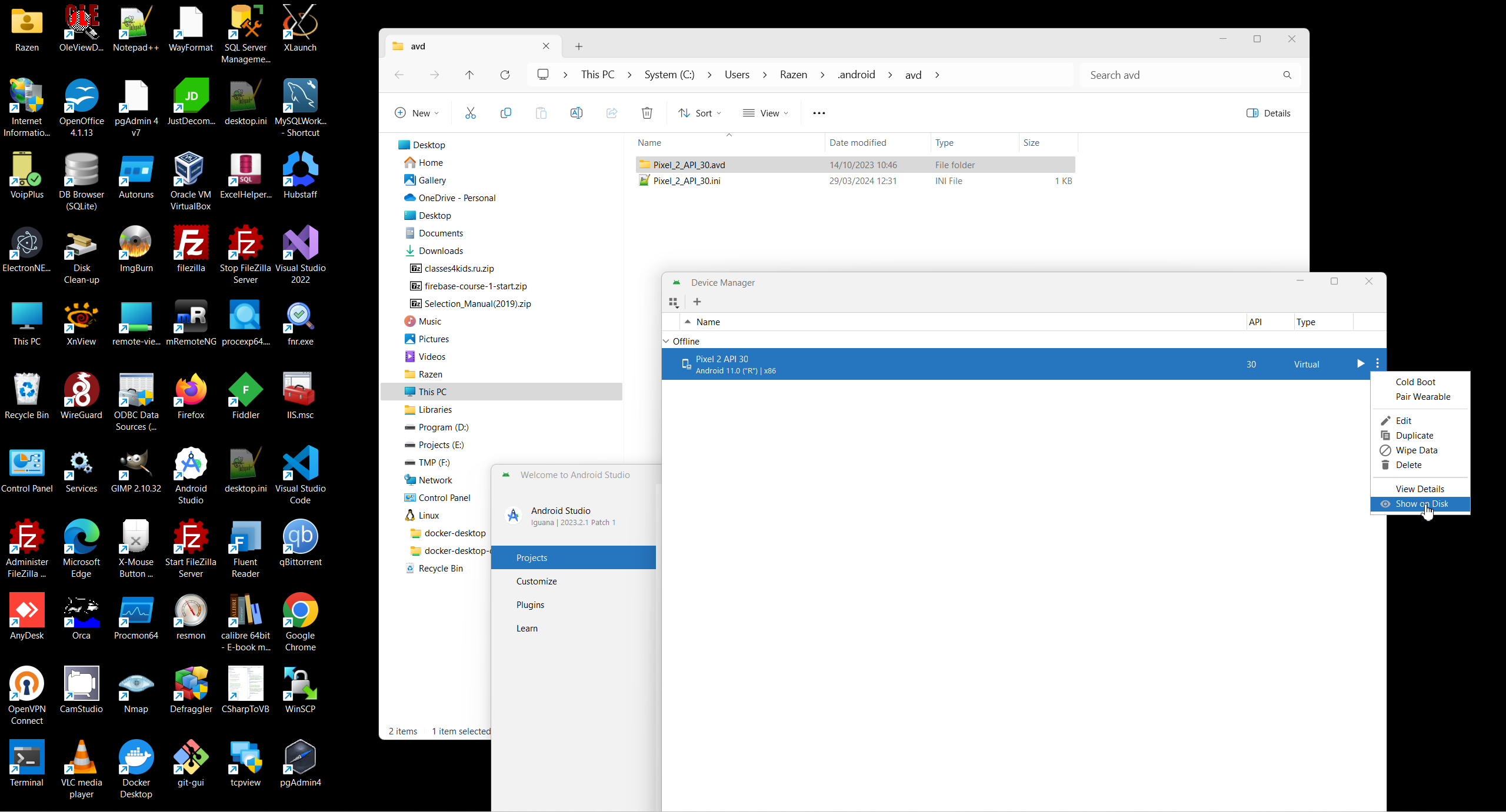Click the Search avd input field
Viewport: 1506px width, 812px height.
pos(1177,75)
